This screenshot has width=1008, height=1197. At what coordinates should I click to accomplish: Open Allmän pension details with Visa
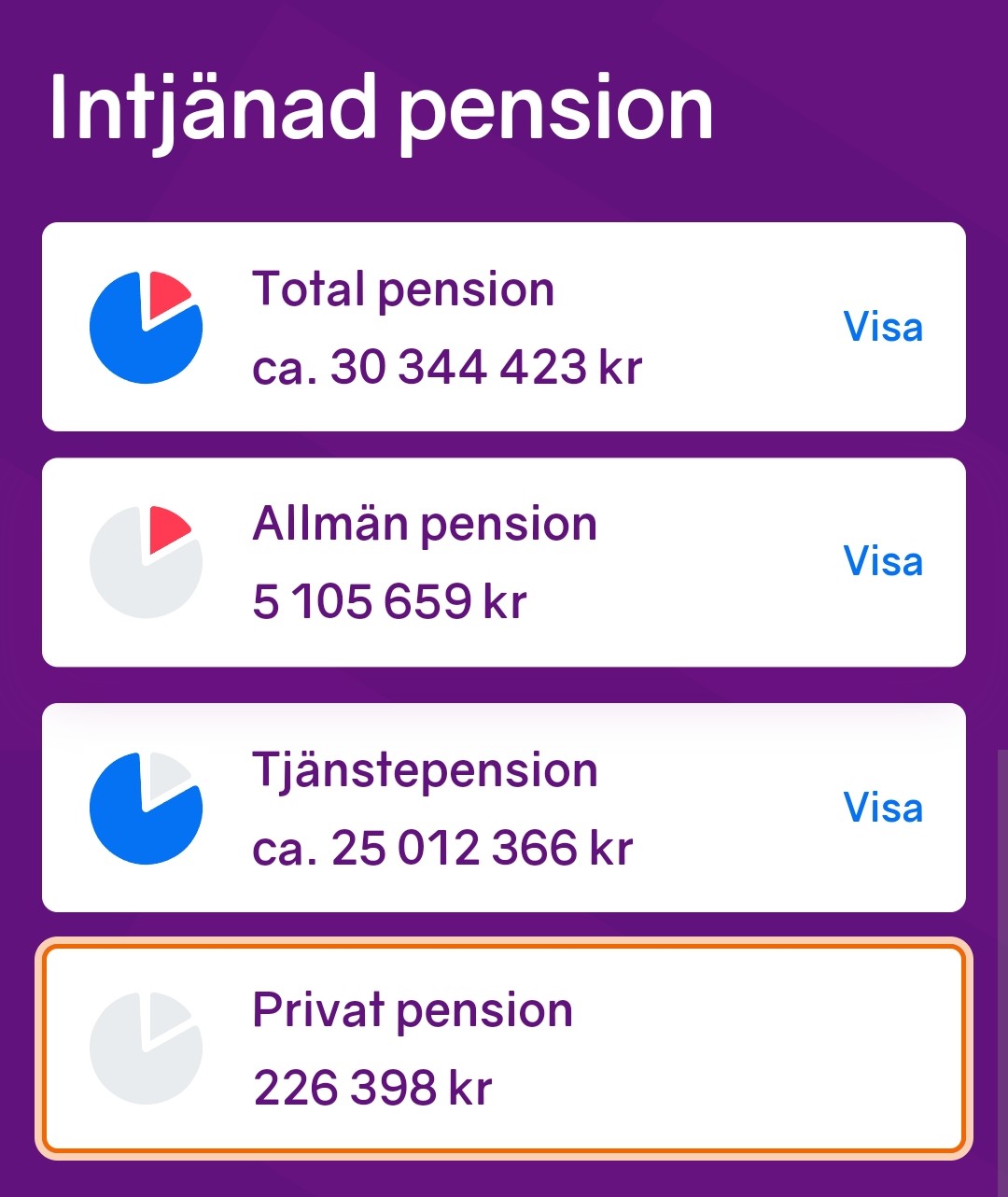tap(881, 561)
